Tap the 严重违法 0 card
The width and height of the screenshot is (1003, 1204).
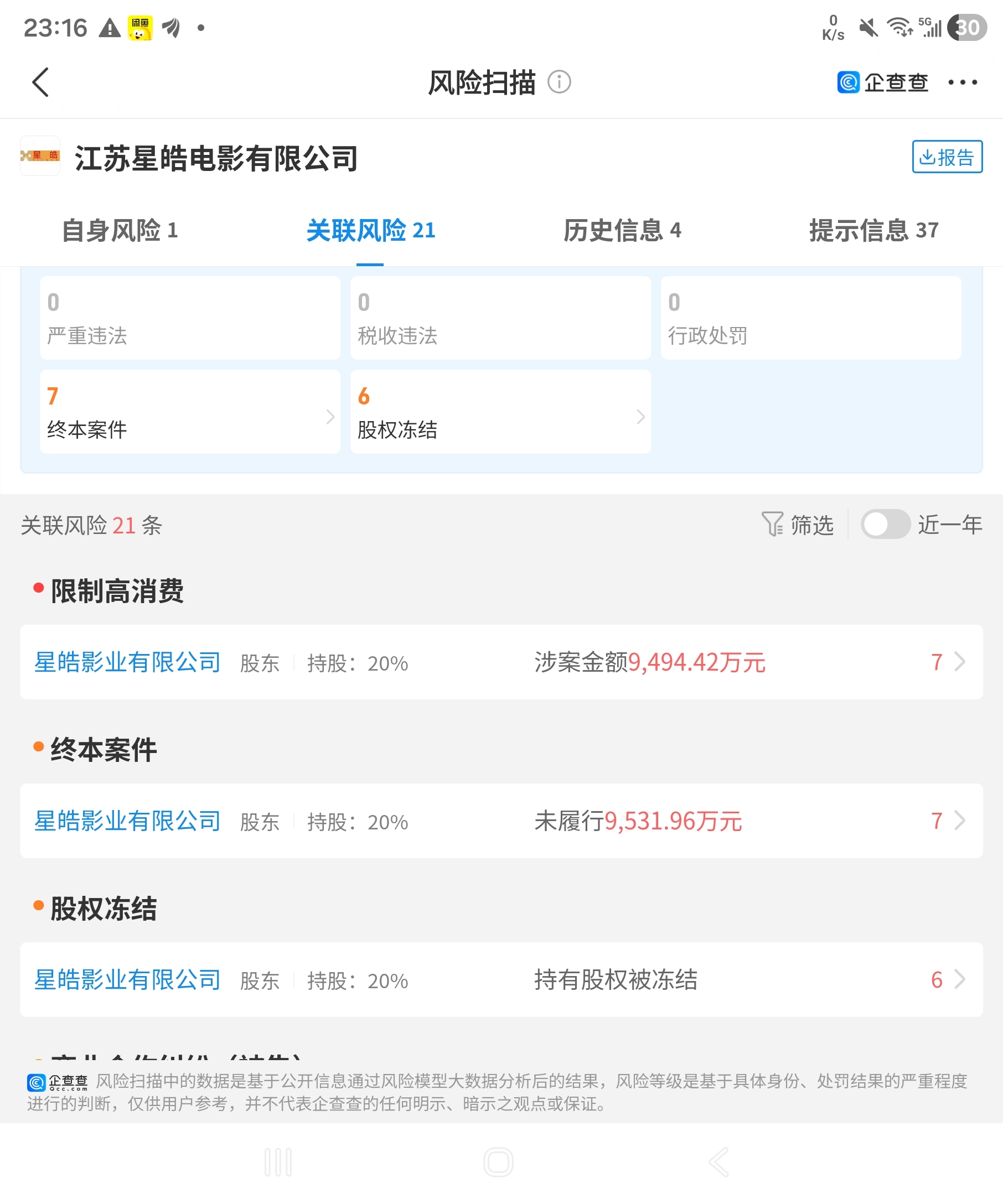[x=190, y=318]
